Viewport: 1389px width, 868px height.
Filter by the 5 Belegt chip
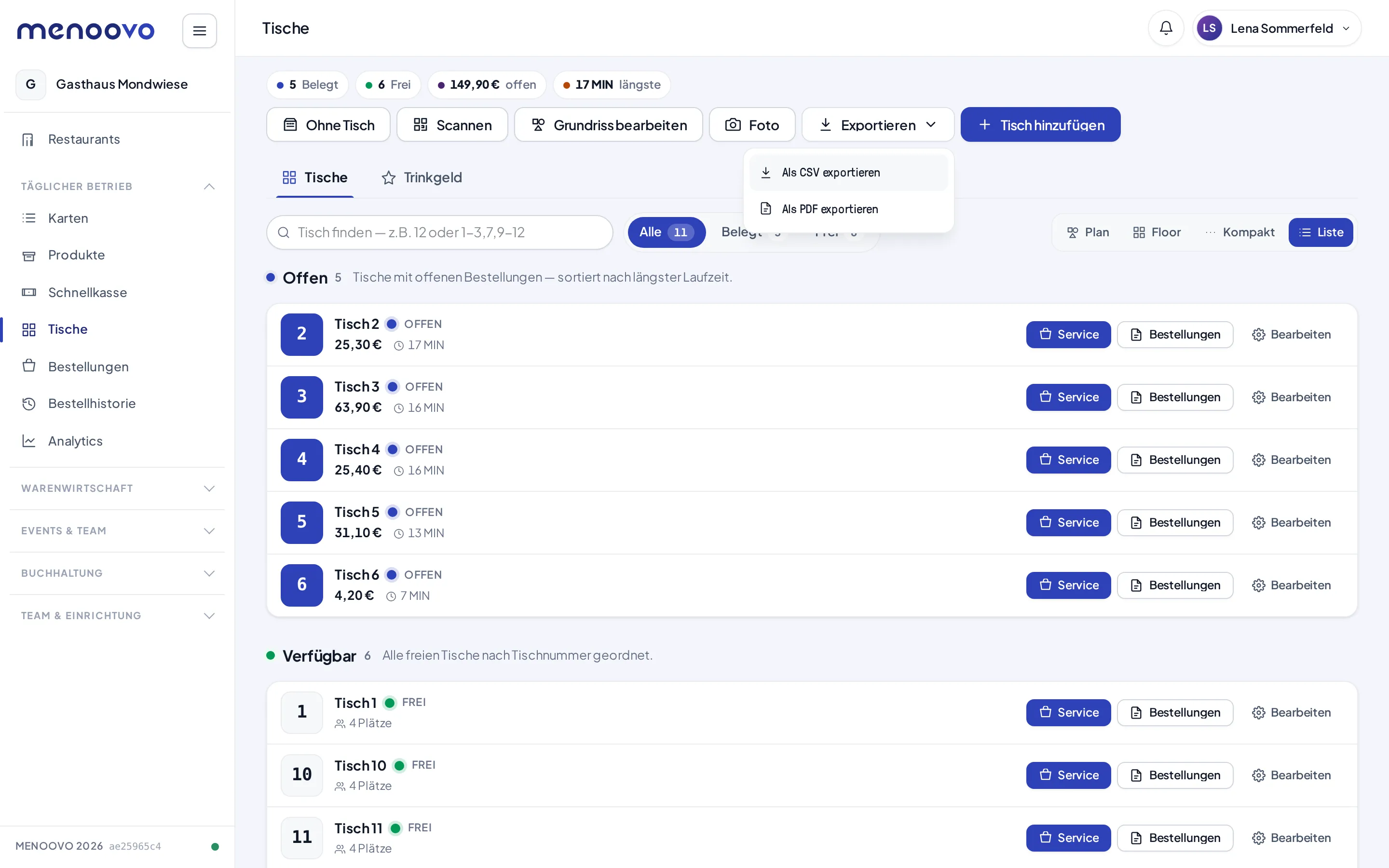(308, 85)
